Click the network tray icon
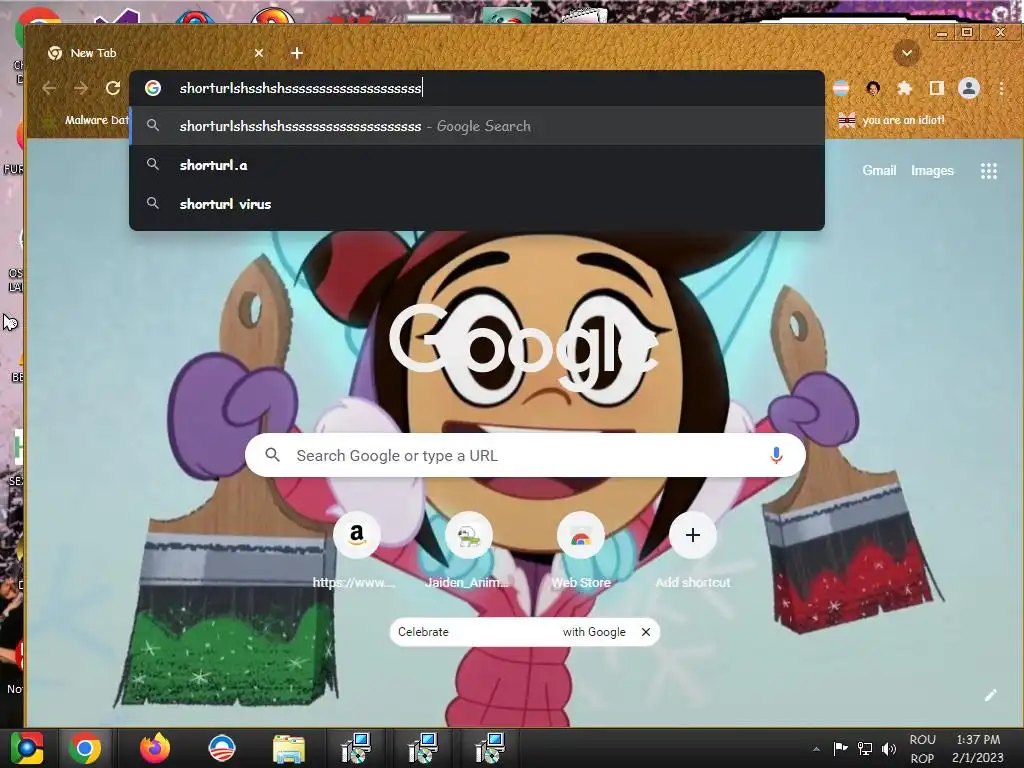 click(x=865, y=748)
